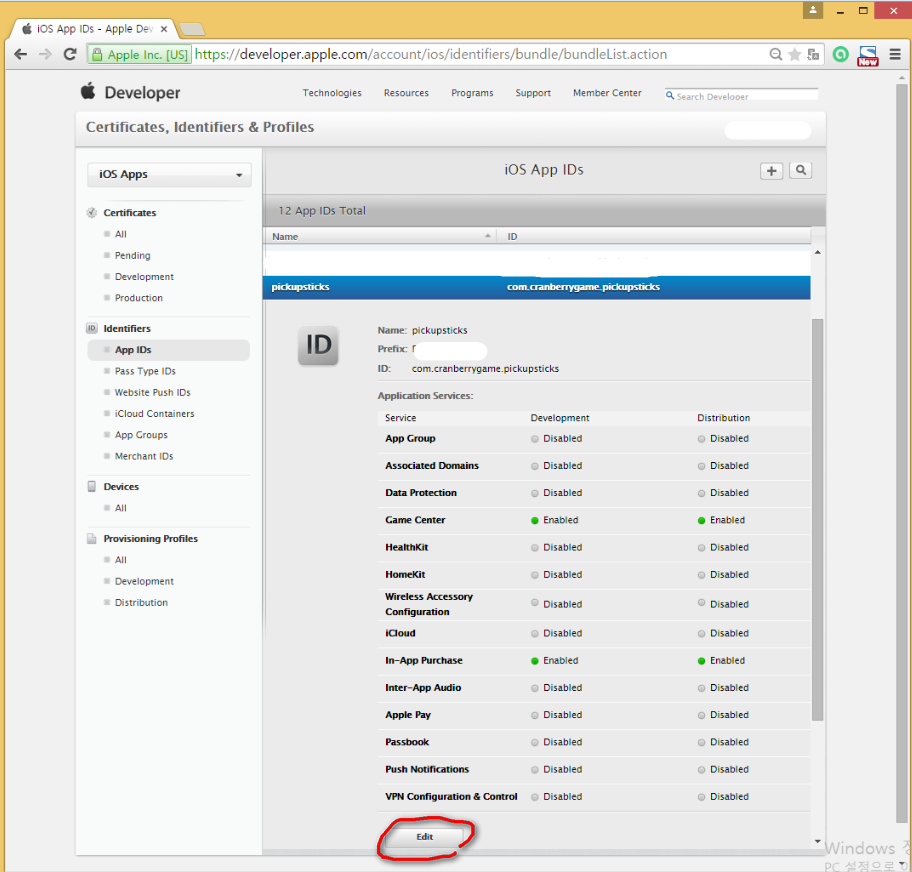Open Pass Type IDs
The image size is (912, 872).
click(145, 371)
